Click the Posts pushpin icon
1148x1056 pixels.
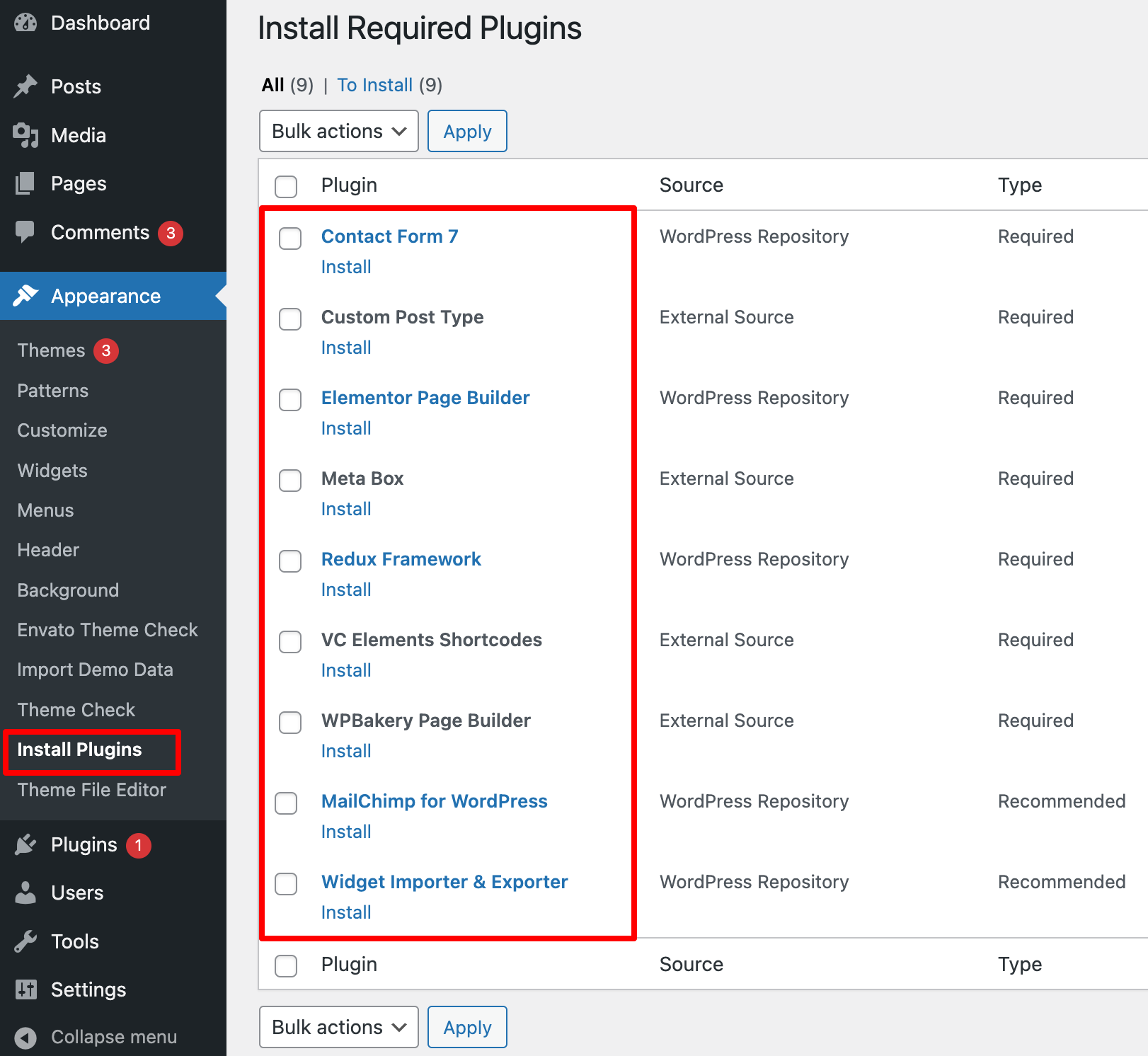(25, 86)
